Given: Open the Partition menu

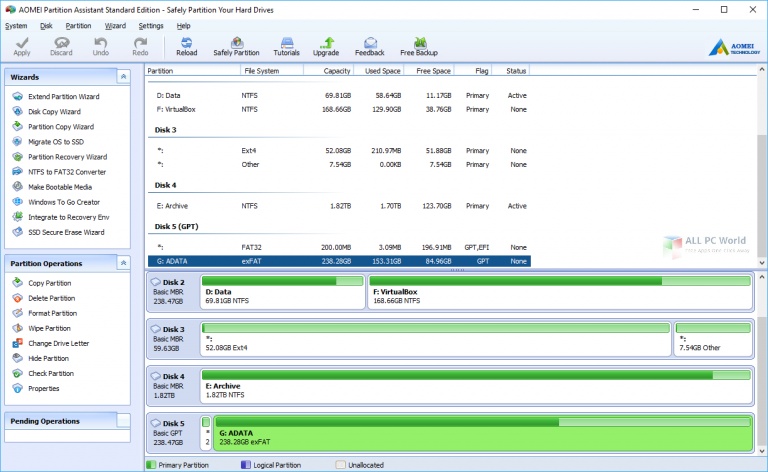Looking at the screenshot, I should 78,26.
